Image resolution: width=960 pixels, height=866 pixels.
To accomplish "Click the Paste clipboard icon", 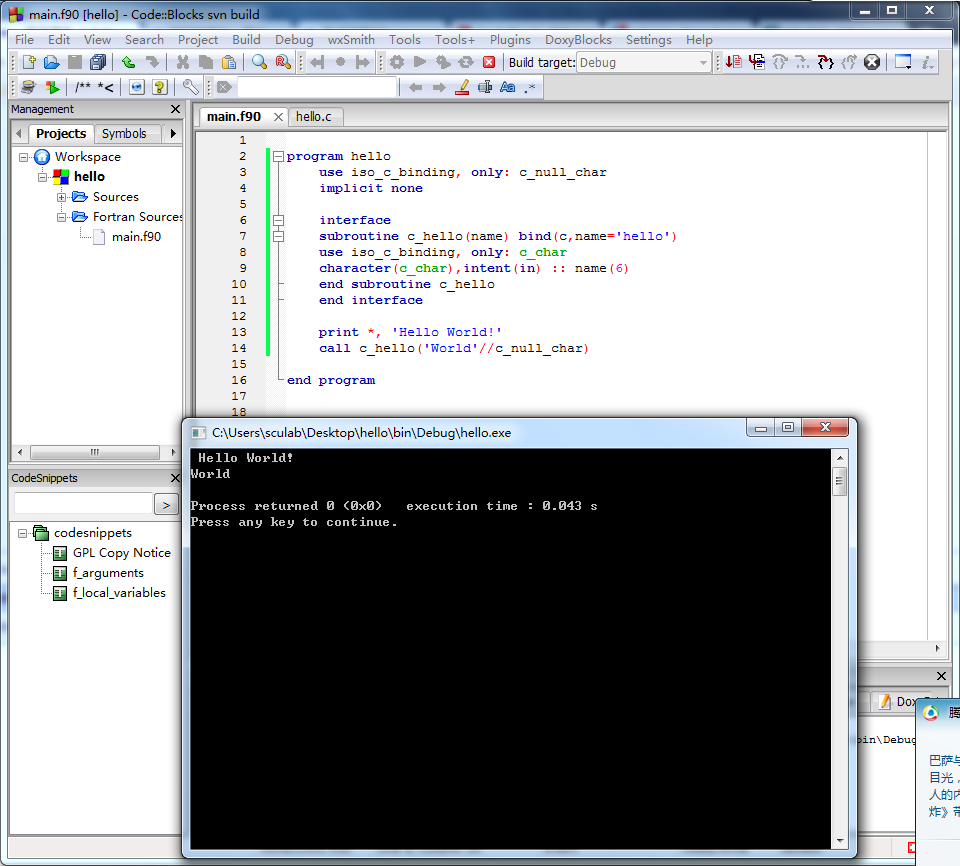I will 229,62.
